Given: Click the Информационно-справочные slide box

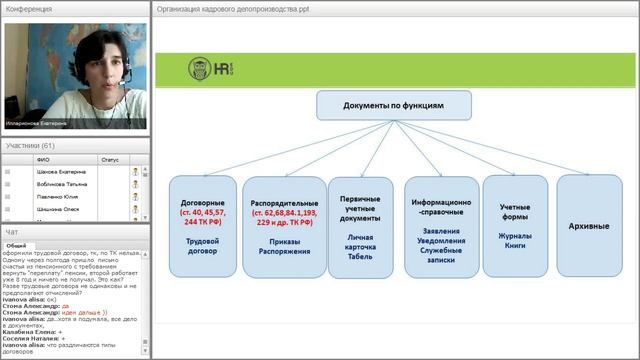Looking at the screenshot, I should (x=441, y=227).
